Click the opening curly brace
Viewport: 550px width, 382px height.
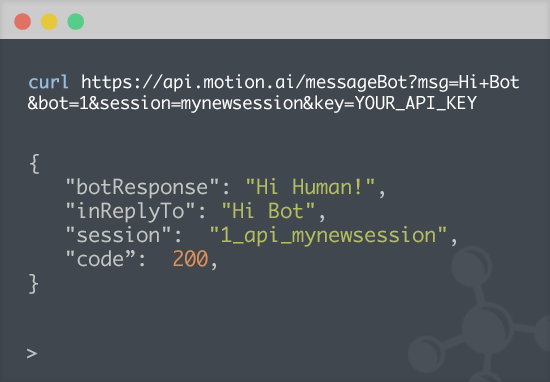[x=34, y=163]
